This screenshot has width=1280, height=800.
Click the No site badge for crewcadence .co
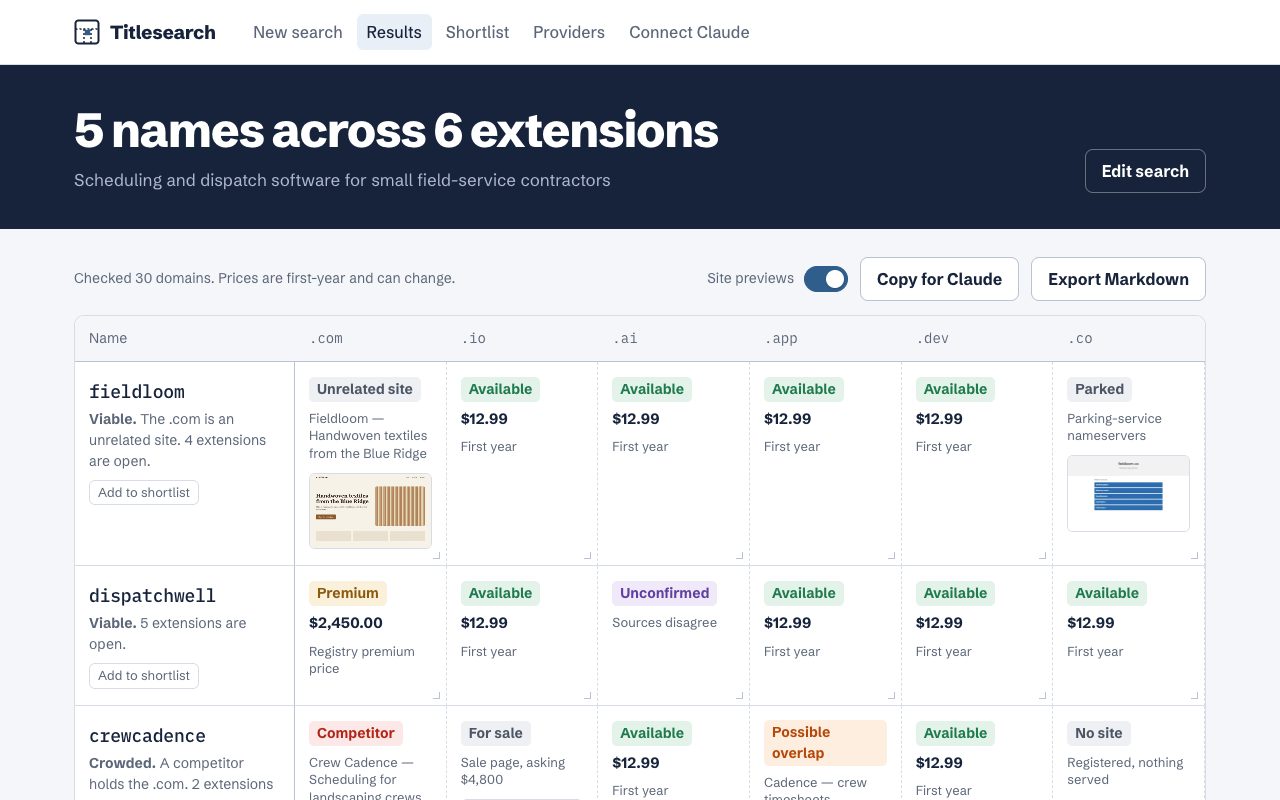(1099, 733)
